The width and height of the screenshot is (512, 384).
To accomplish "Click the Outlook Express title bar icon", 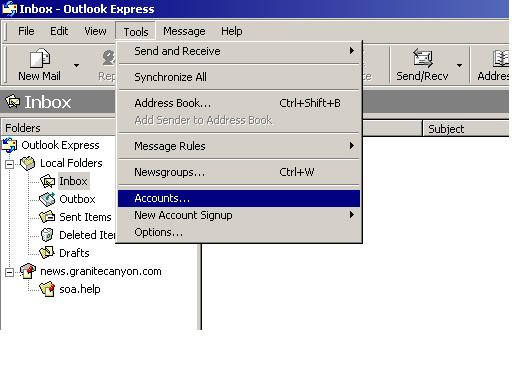I will coord(9,8).
